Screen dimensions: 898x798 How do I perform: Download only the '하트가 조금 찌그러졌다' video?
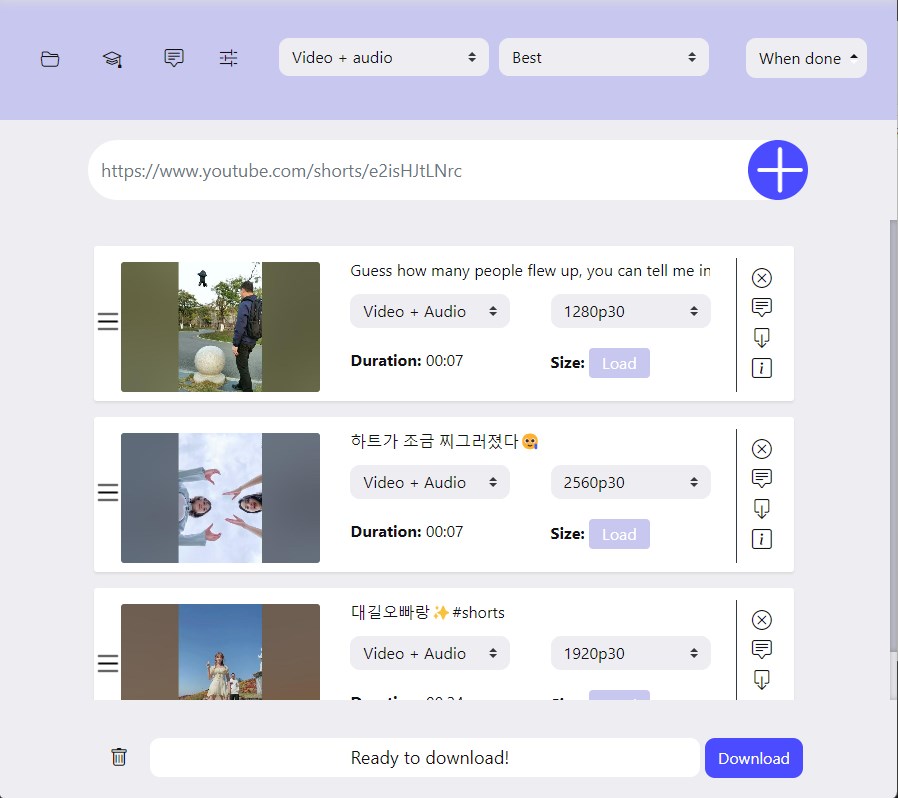click(x=762, y=508)
